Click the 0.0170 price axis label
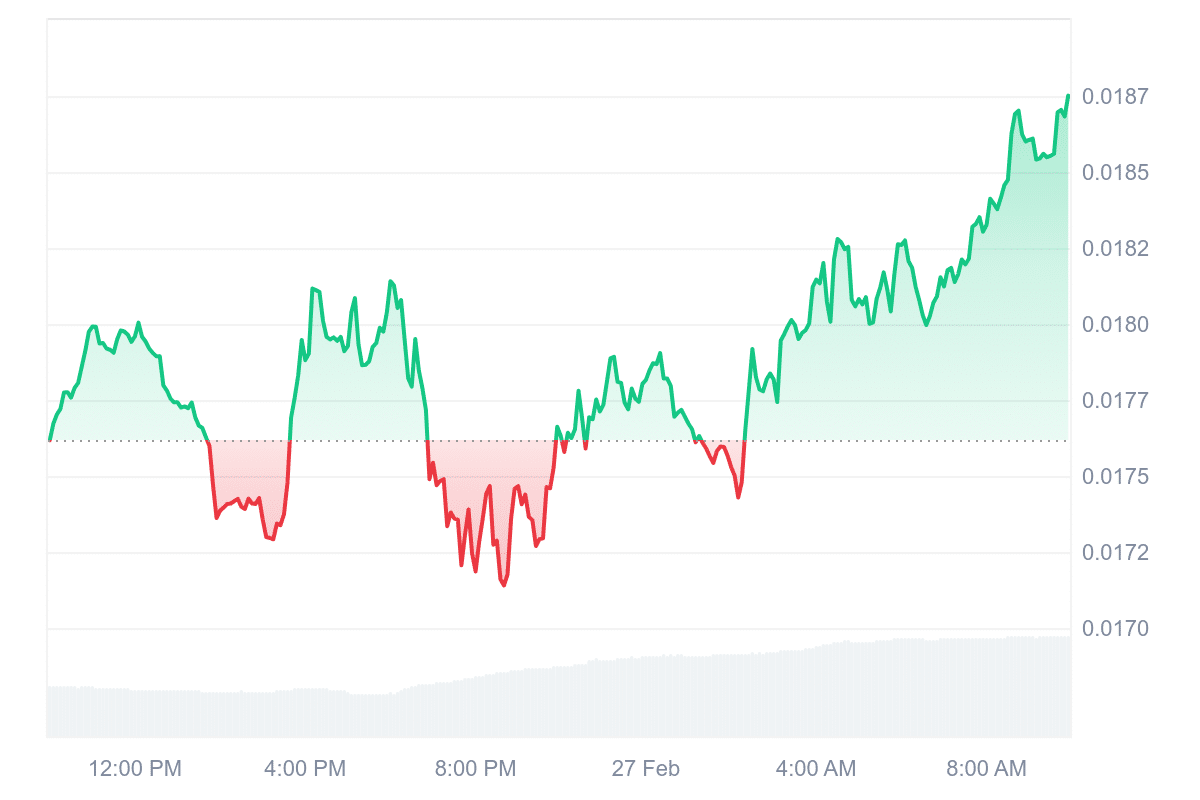The image size is (1200, 800). 1115,629
